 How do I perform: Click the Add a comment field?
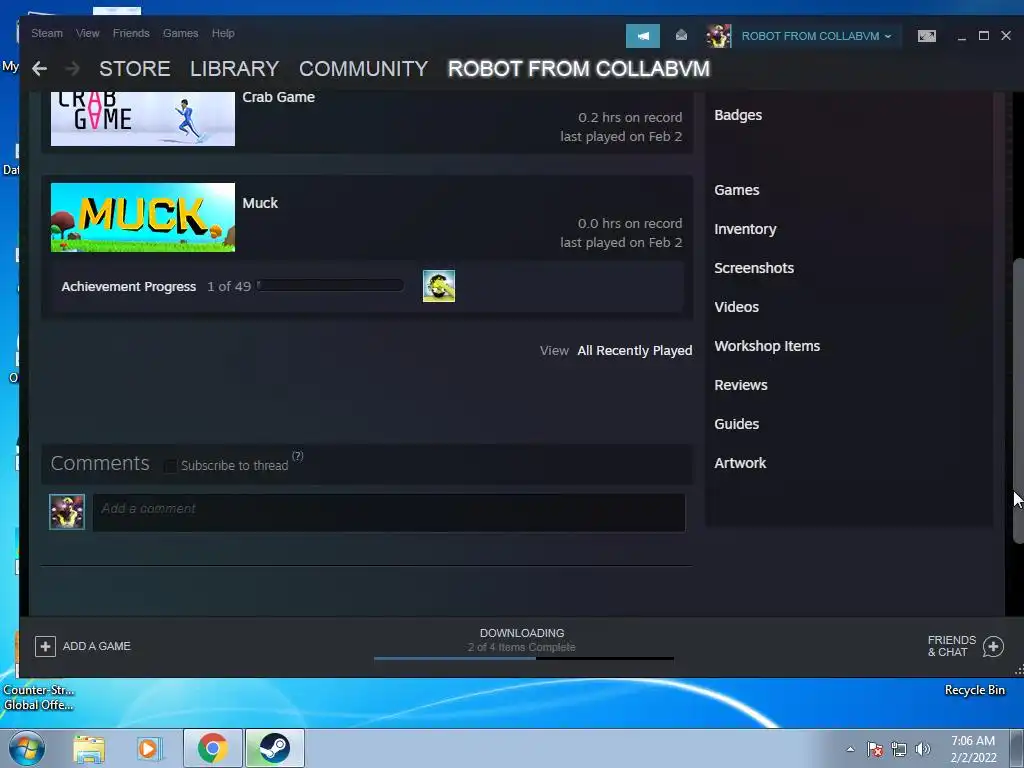(389, 513)
